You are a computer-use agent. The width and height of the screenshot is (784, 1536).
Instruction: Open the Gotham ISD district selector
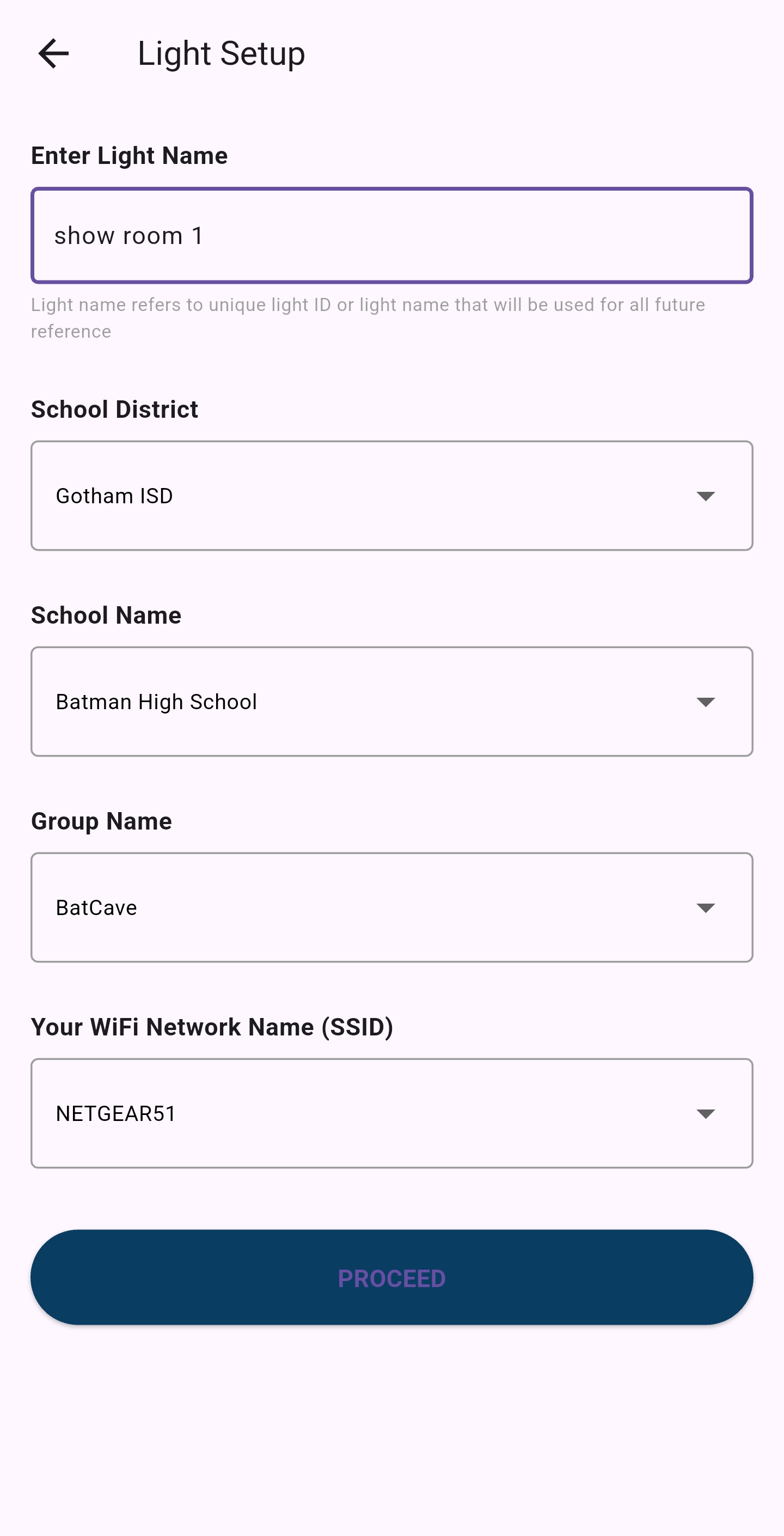point(358,496)
